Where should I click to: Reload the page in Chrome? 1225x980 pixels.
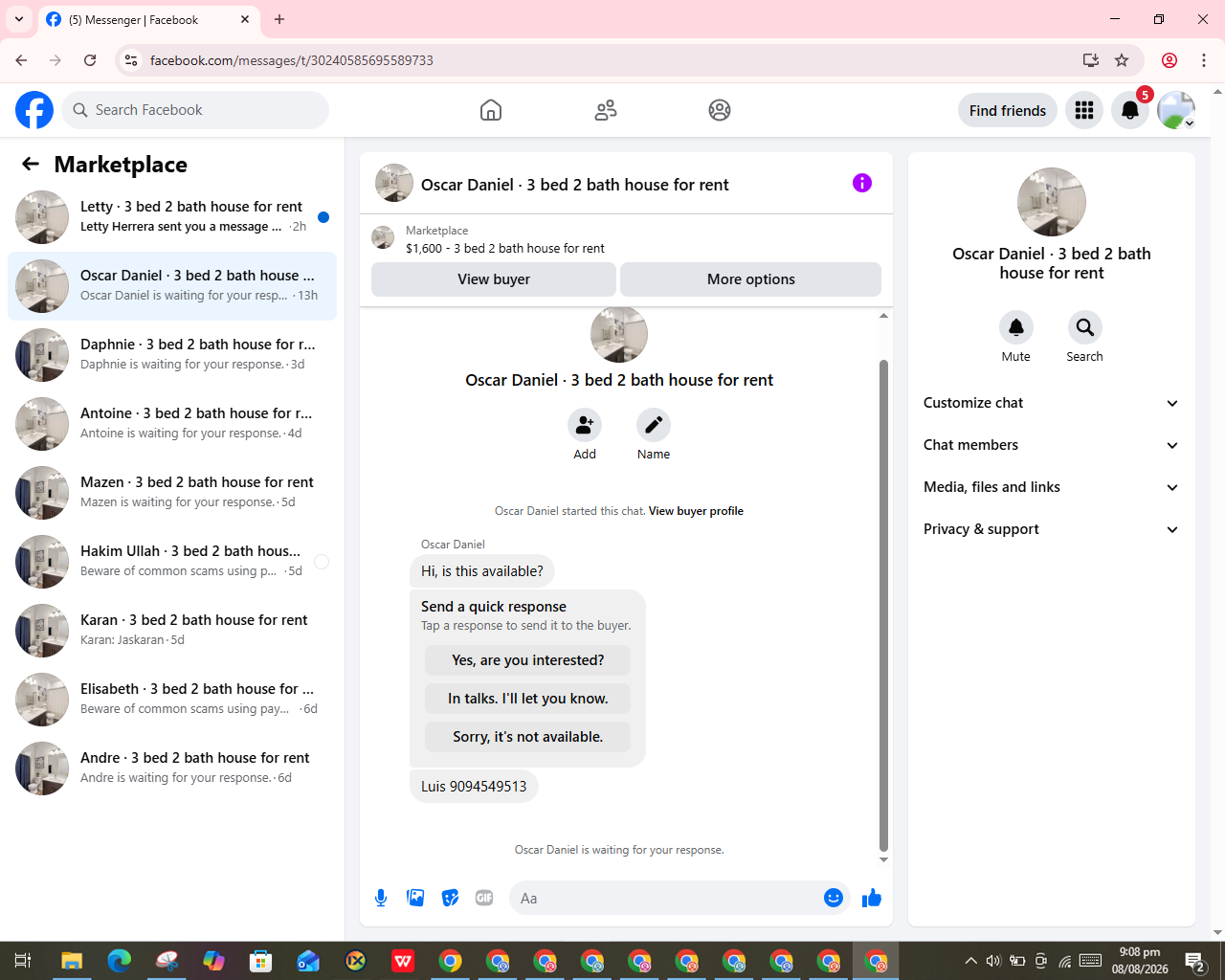pos(90,60)
